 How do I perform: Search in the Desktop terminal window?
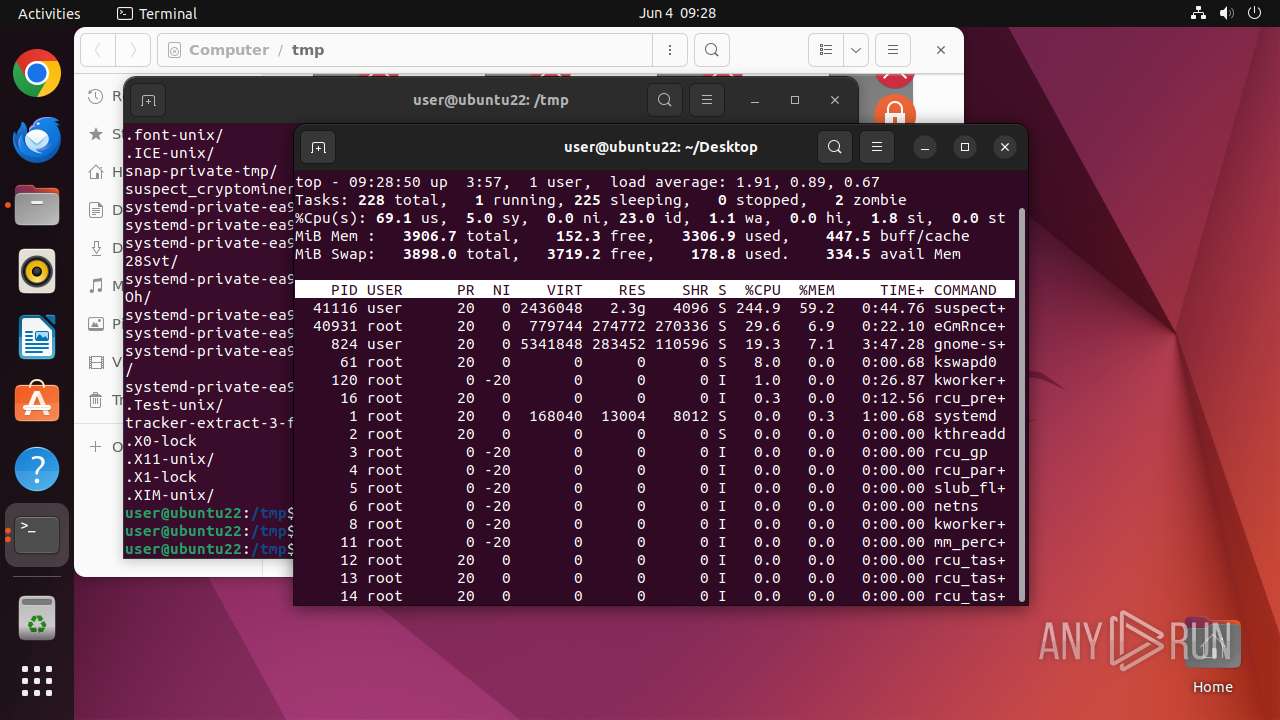pos(835,147)
